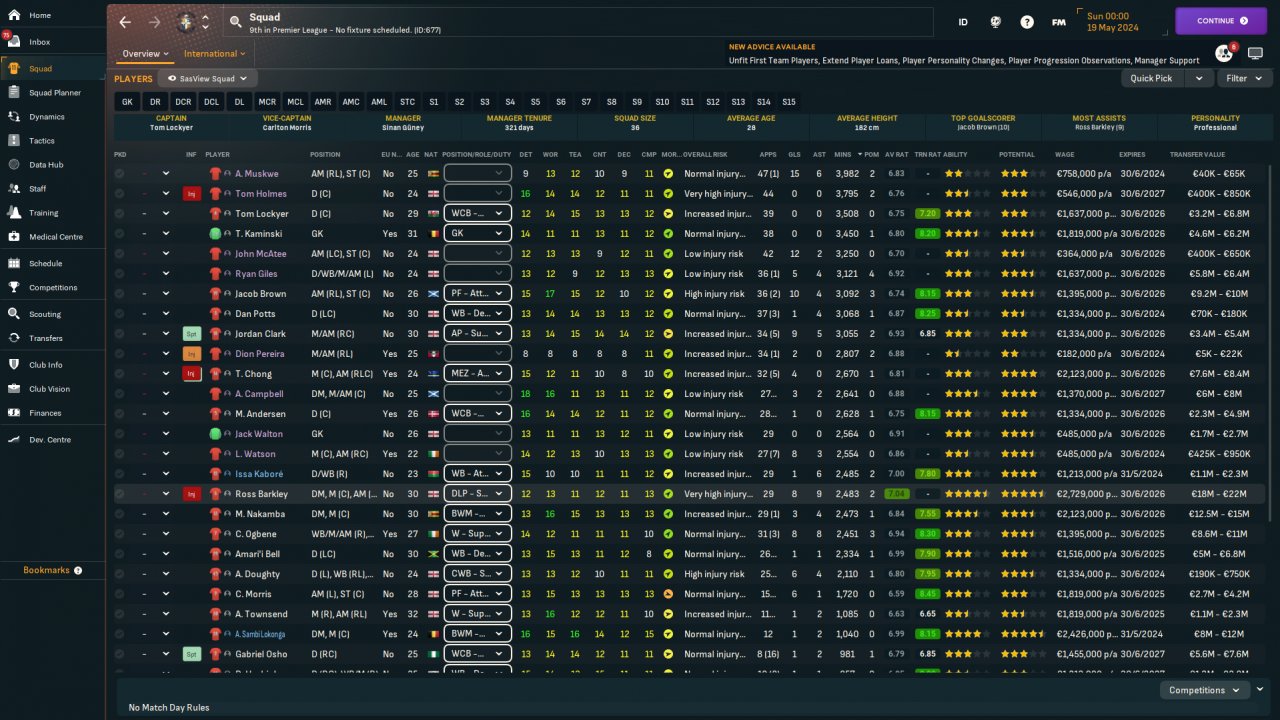The image size is (1280, 720).
Task: Click the Bookmarks help icon
Action: pos(78,570)
